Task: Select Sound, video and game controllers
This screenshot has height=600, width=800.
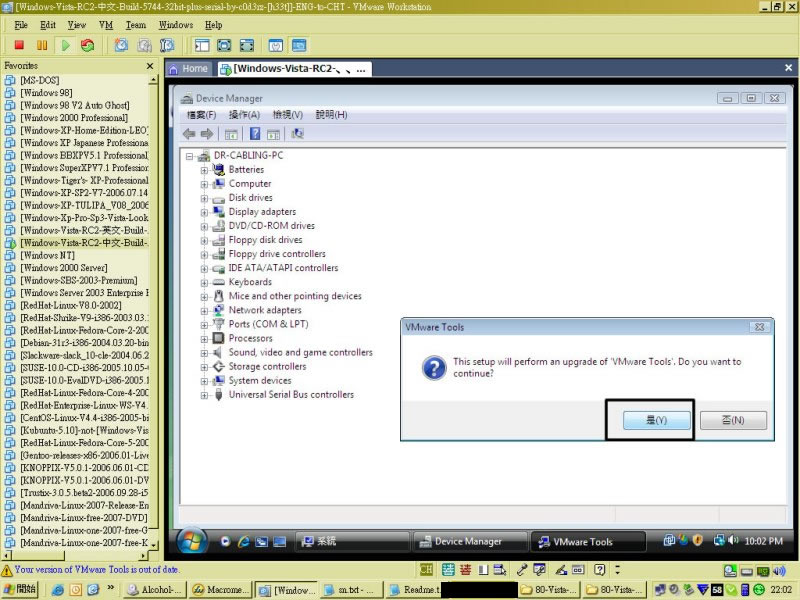Action: coord(301,352)
